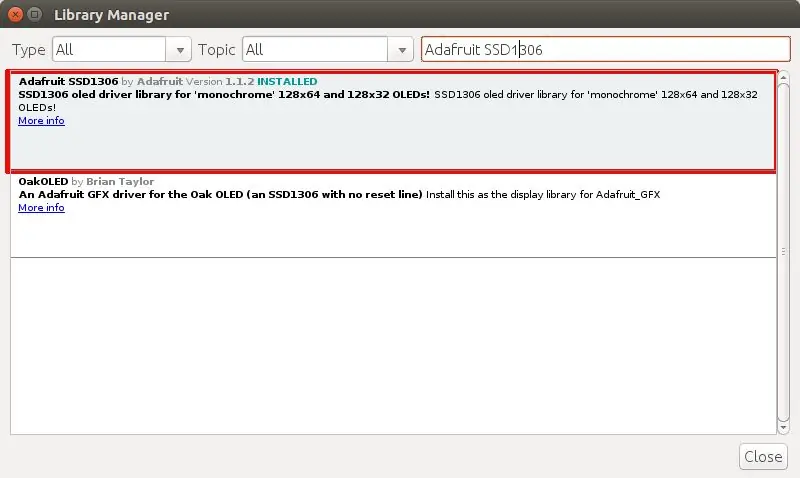The height and width of the screenshot is (478, 800).
Task: Click the author name Brian Taylor
Action: click(x=120, y=182)
